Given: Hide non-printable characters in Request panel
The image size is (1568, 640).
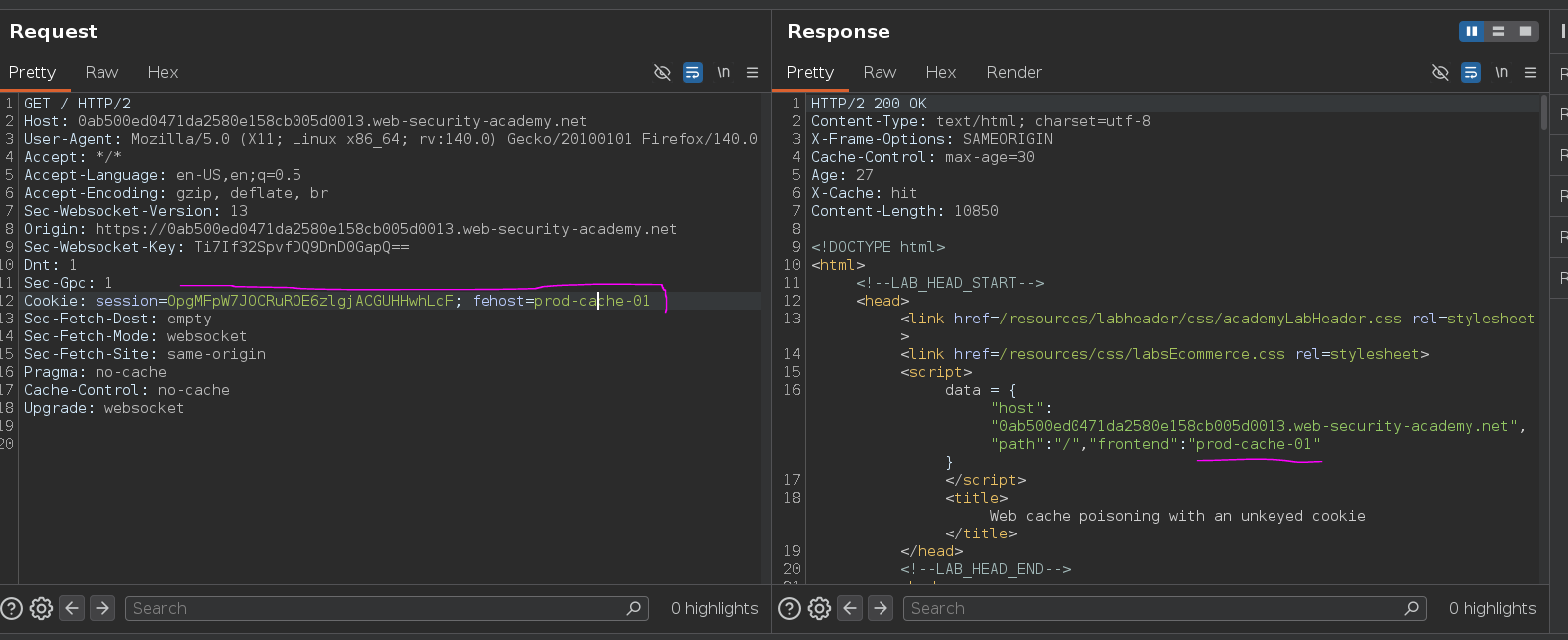Looking at the screenshot, I should 662,72.
